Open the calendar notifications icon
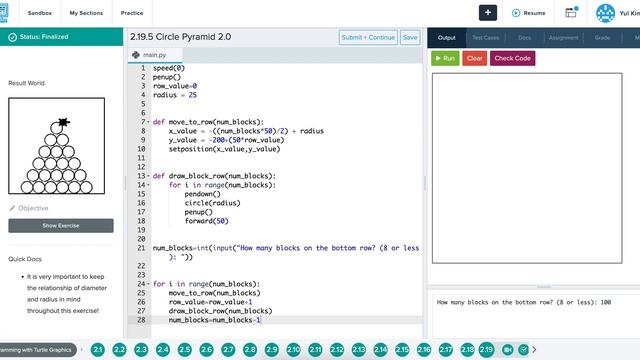Screen dimensions: 640x360 click(x=571, y=13)
